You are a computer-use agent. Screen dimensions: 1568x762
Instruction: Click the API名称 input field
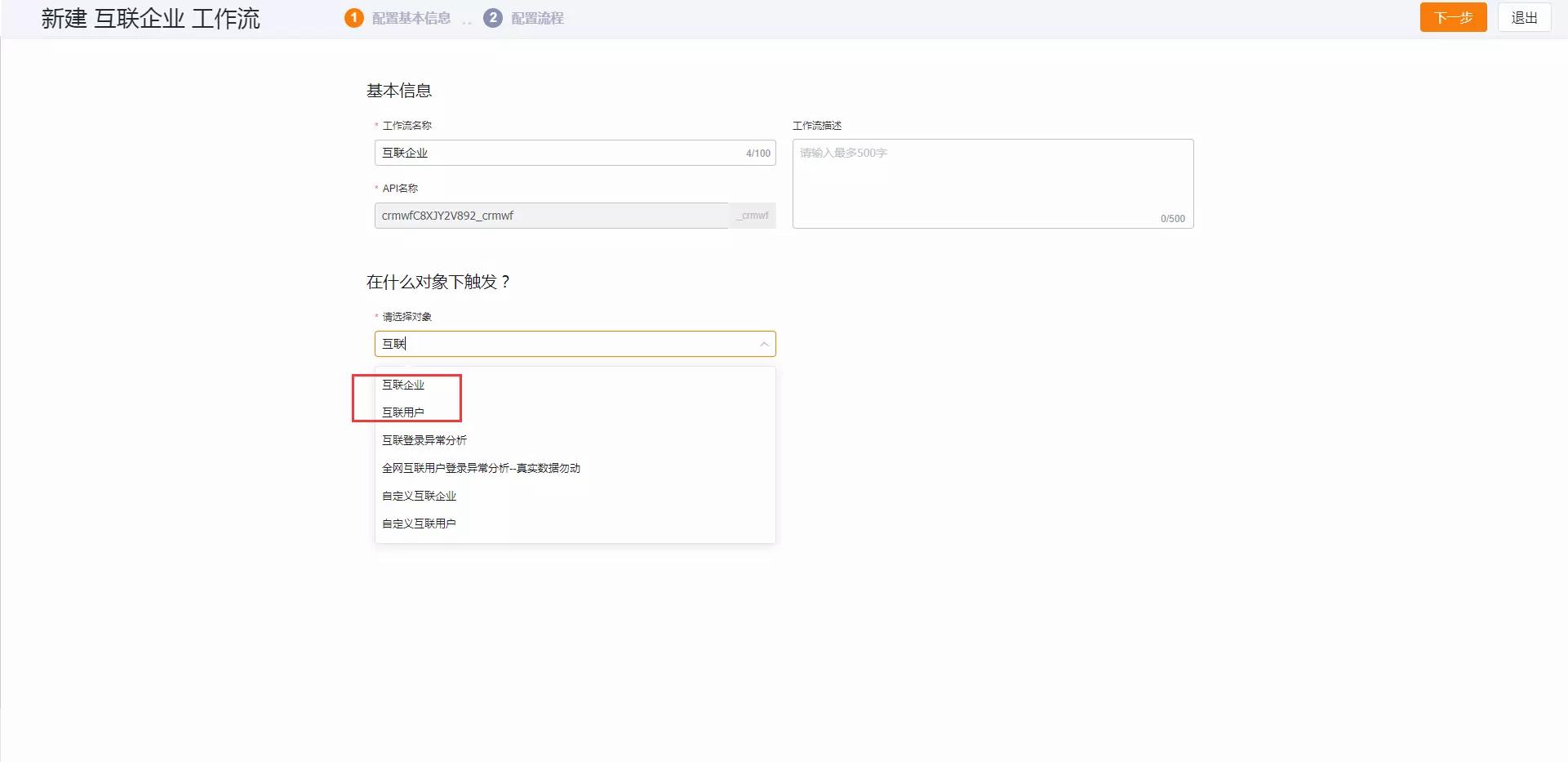[x=551, y=216]
